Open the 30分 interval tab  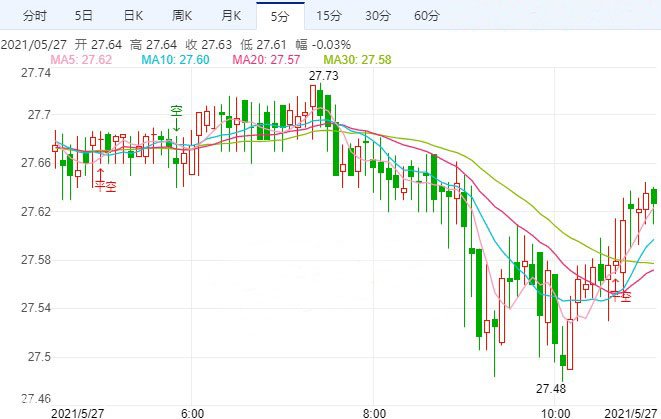point(377,16)
